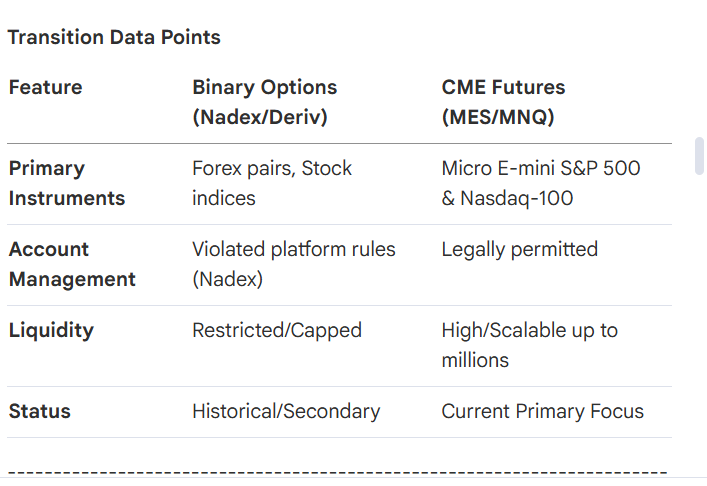Click the dashed divider line below table
Viewport: 707px width, 486px height.
coord(338,472)
